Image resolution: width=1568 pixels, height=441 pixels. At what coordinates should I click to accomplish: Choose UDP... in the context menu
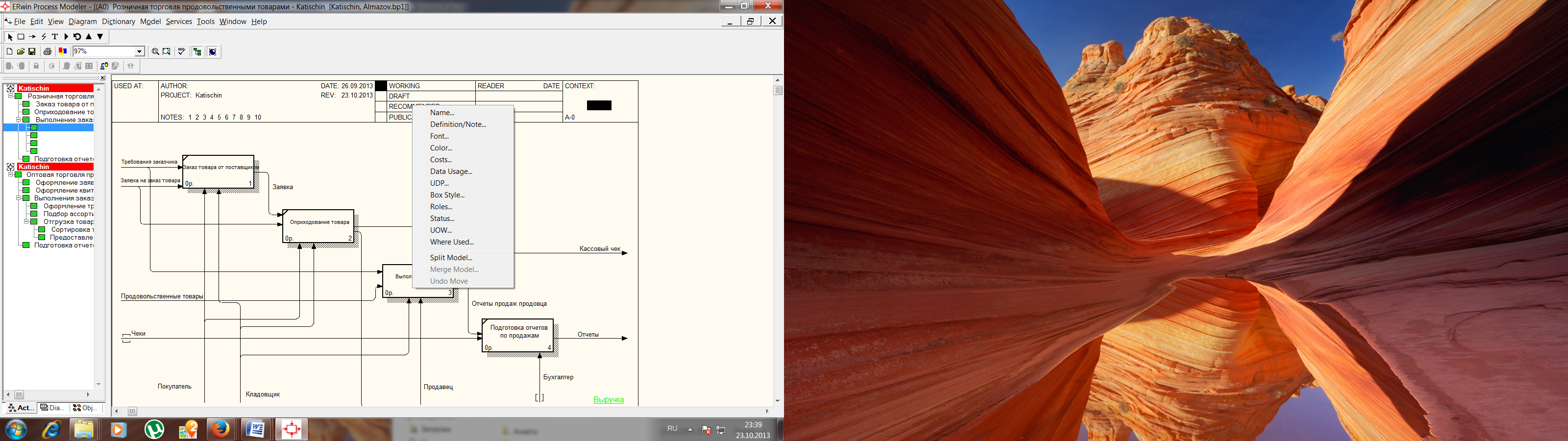pyautogui.click(x=463, y=183)
